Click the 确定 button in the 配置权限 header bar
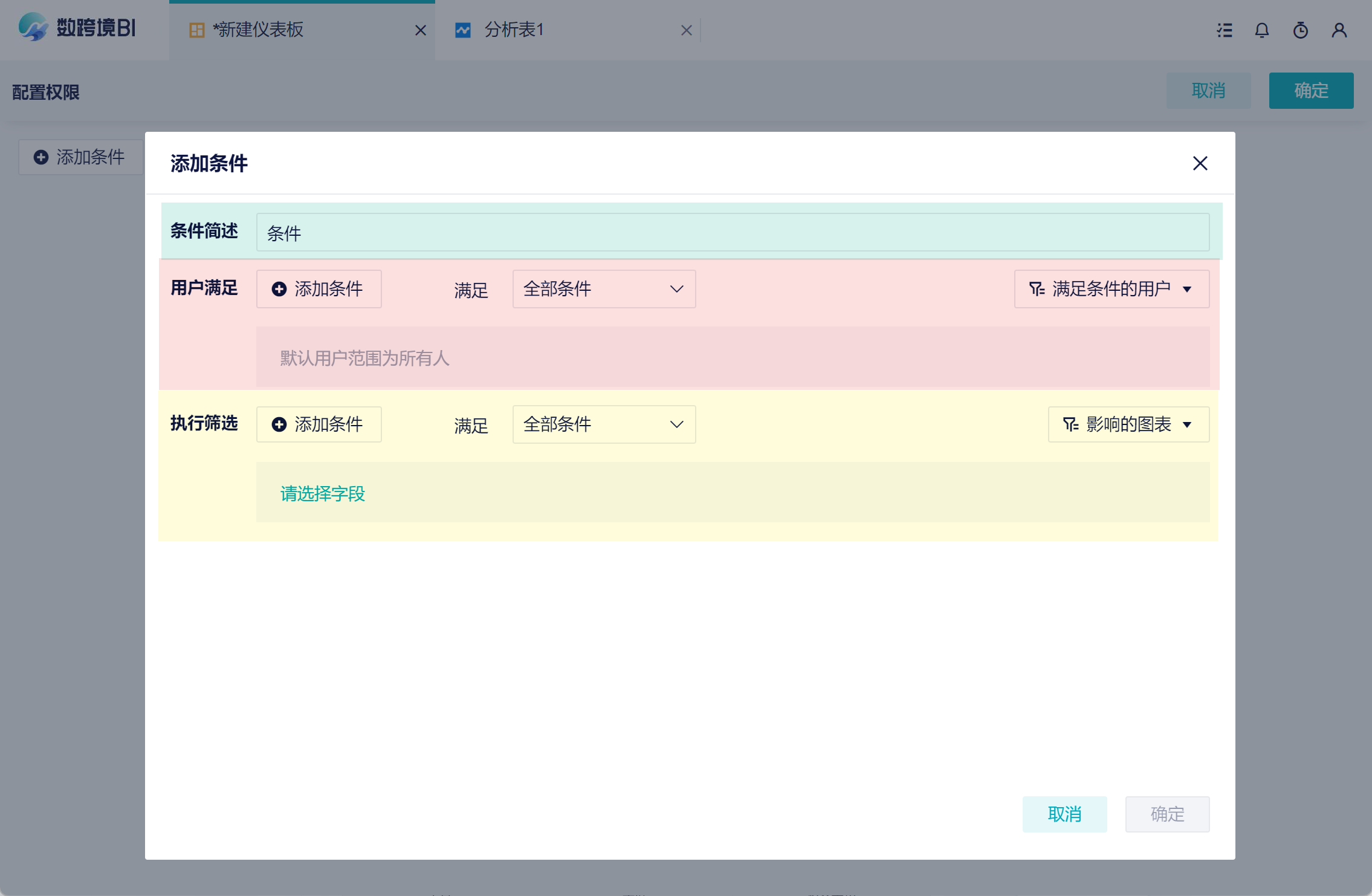The image size is (1372, 896). pyautogui.click(x=1310, y=91)
